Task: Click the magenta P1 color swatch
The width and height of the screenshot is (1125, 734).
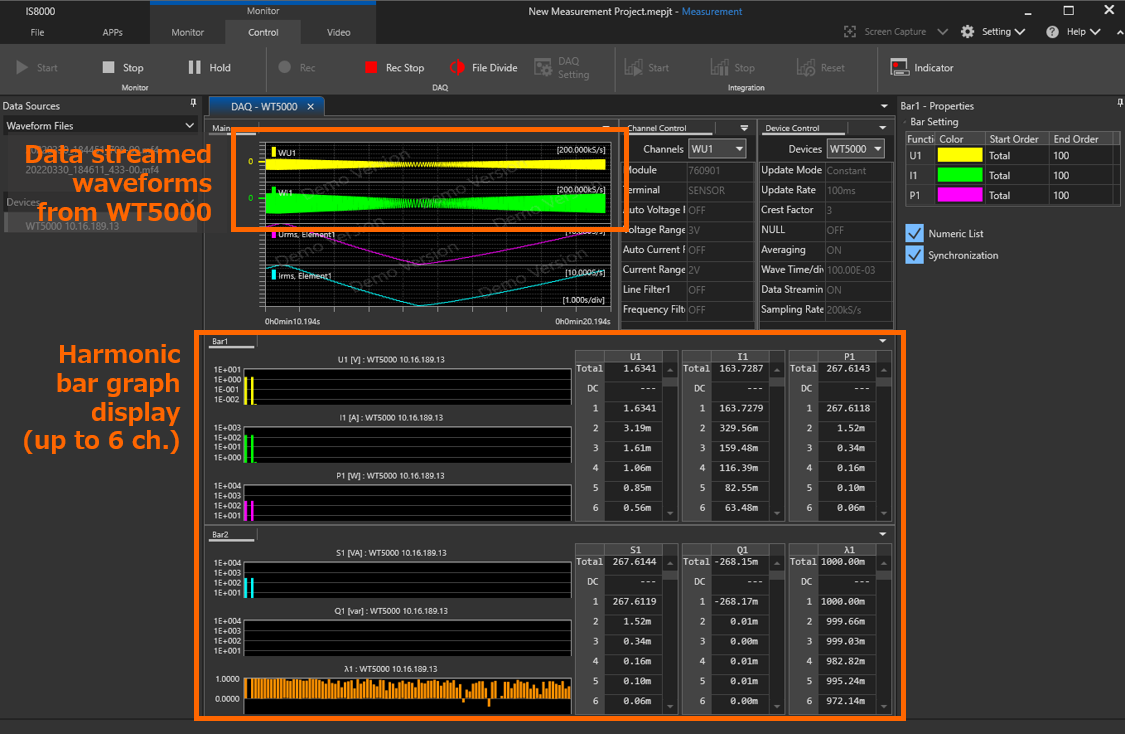Action: [960, 195]
